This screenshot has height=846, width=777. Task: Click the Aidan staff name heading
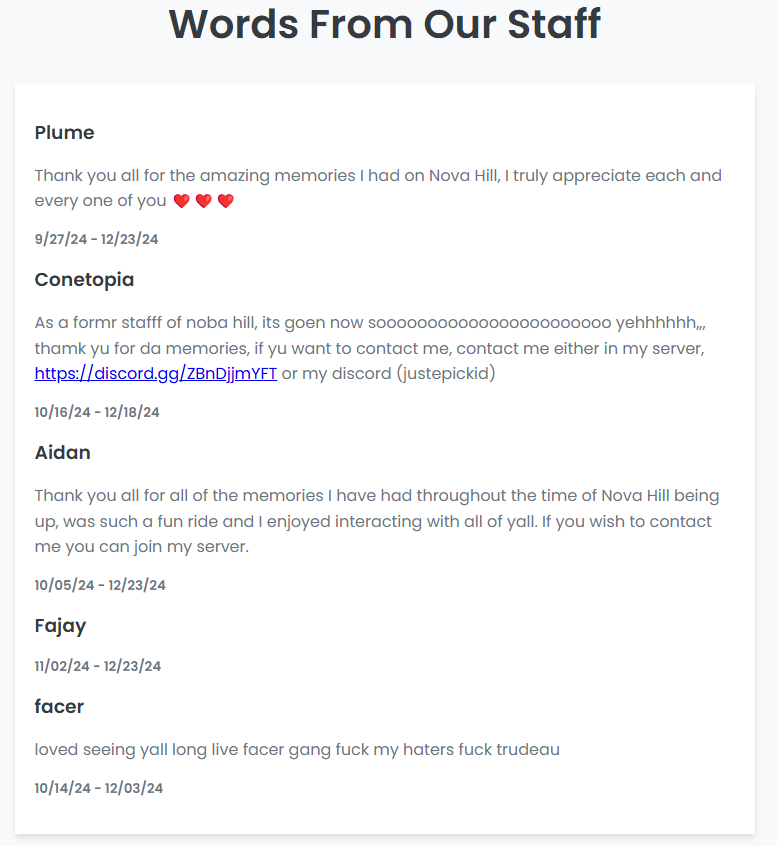(x=62, y=453)
